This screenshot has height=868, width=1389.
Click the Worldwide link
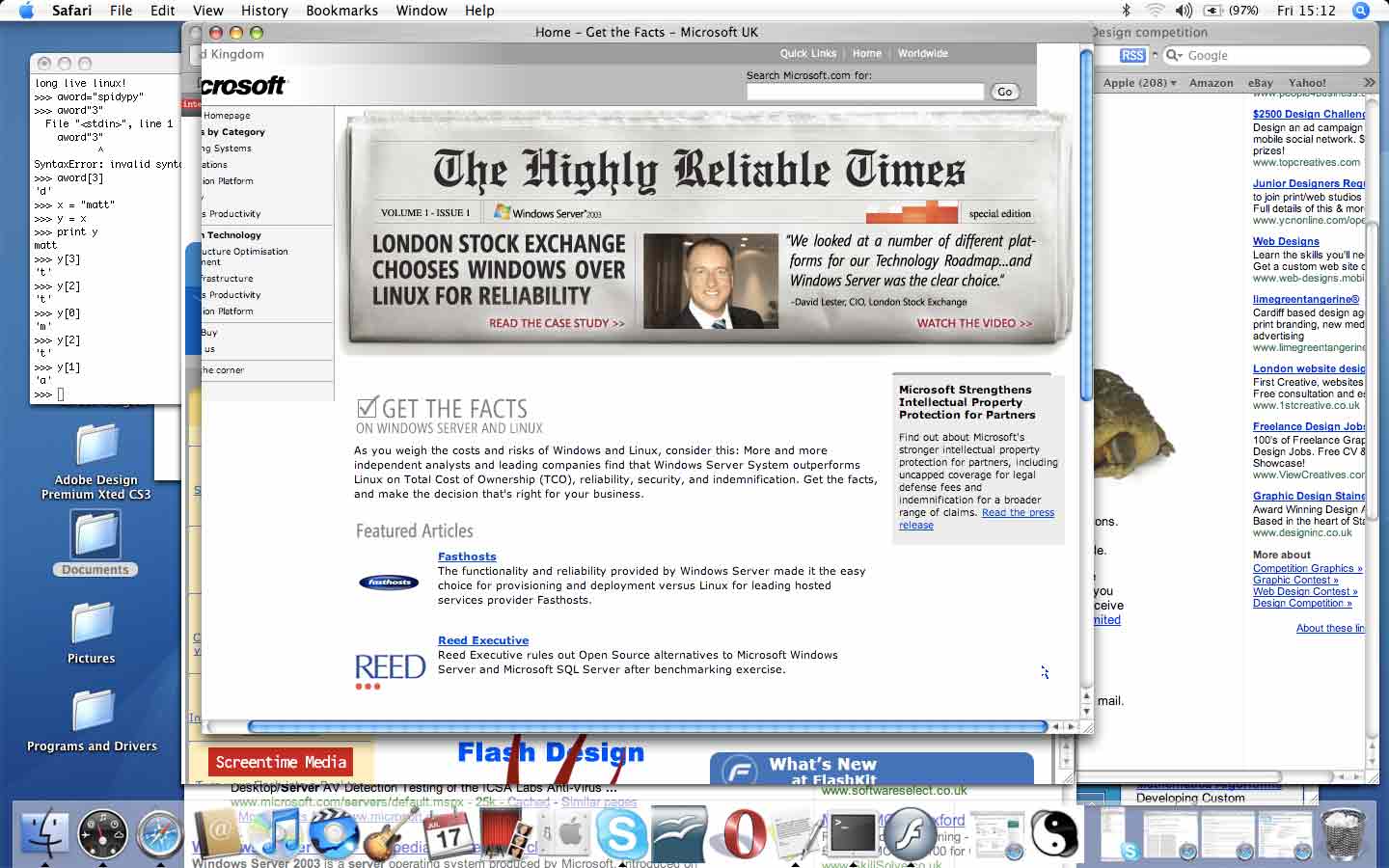(923, 54)
